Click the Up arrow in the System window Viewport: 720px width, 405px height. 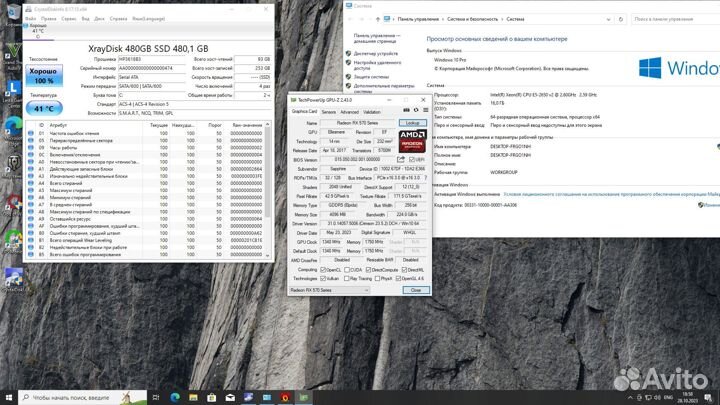coord(377,19)
